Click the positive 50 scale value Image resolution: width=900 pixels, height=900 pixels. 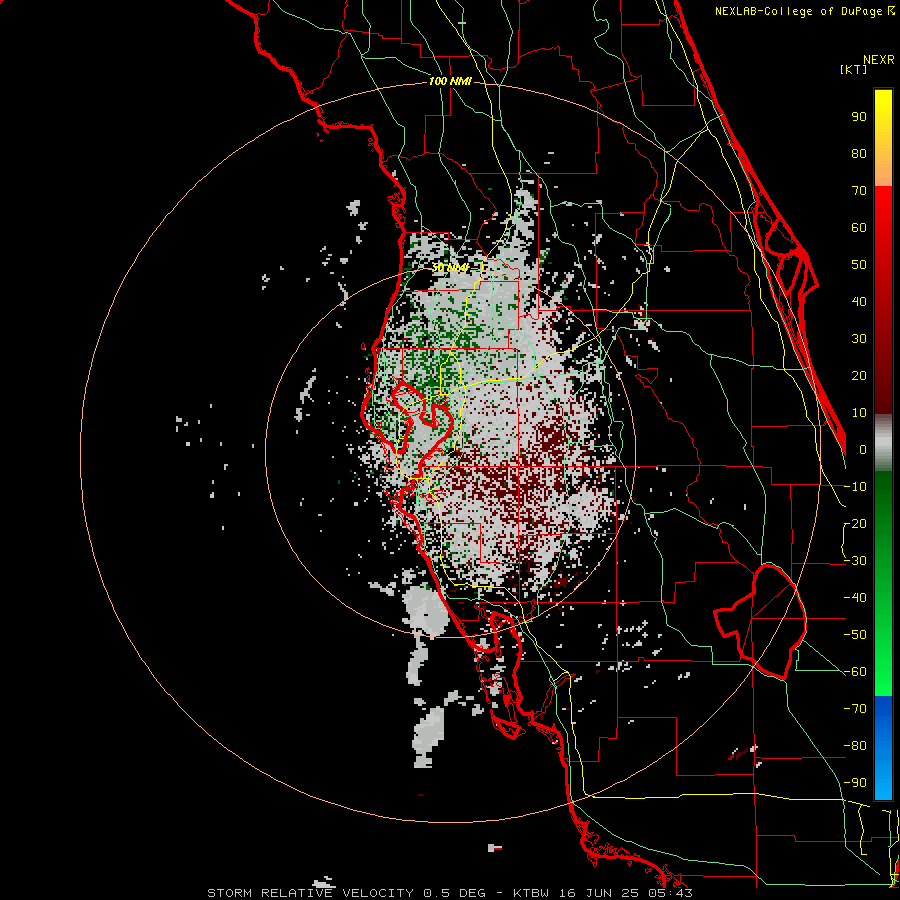859,265
